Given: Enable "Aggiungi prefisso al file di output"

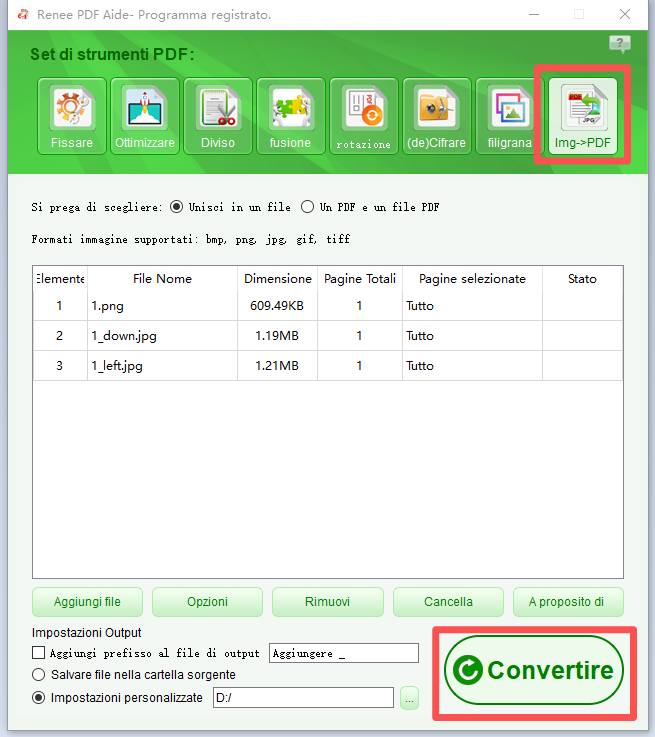Looking at the screenshot, I should pos(39,653).
